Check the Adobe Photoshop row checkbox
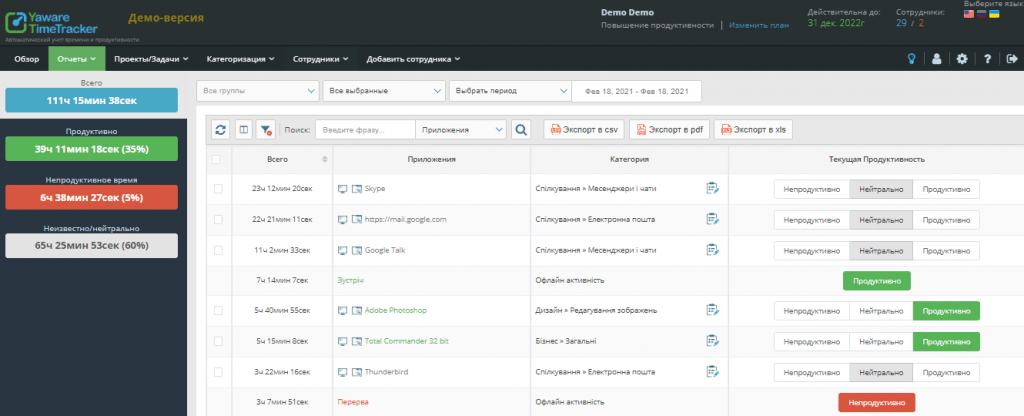 point(219,311)
